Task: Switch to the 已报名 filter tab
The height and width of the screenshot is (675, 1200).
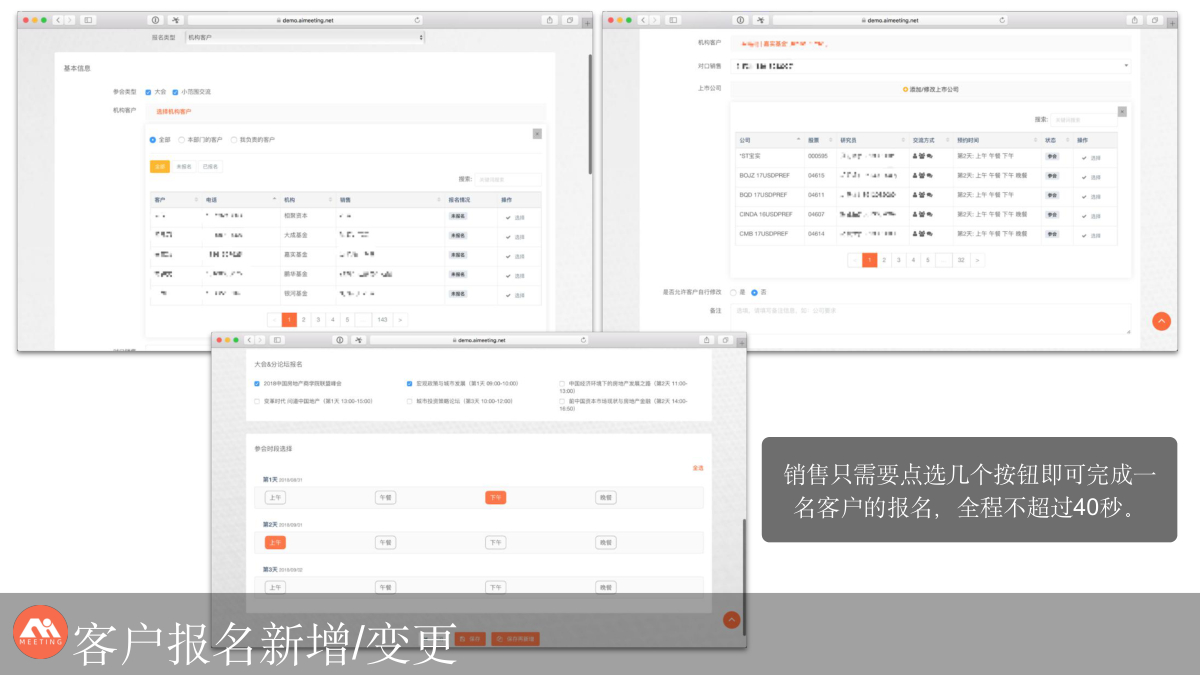Action: click(x=210, y=167)
